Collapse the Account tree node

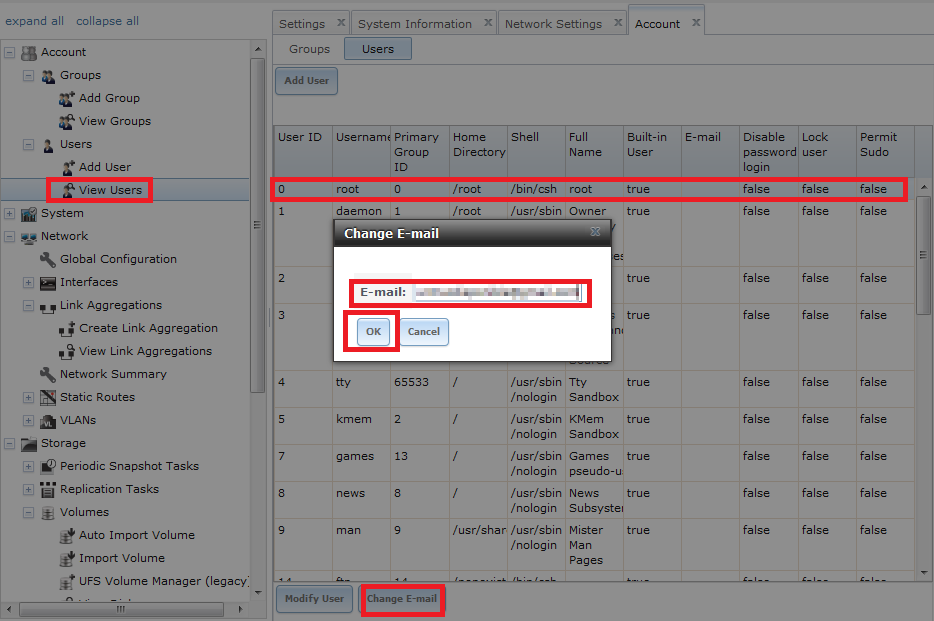point(10,52)
